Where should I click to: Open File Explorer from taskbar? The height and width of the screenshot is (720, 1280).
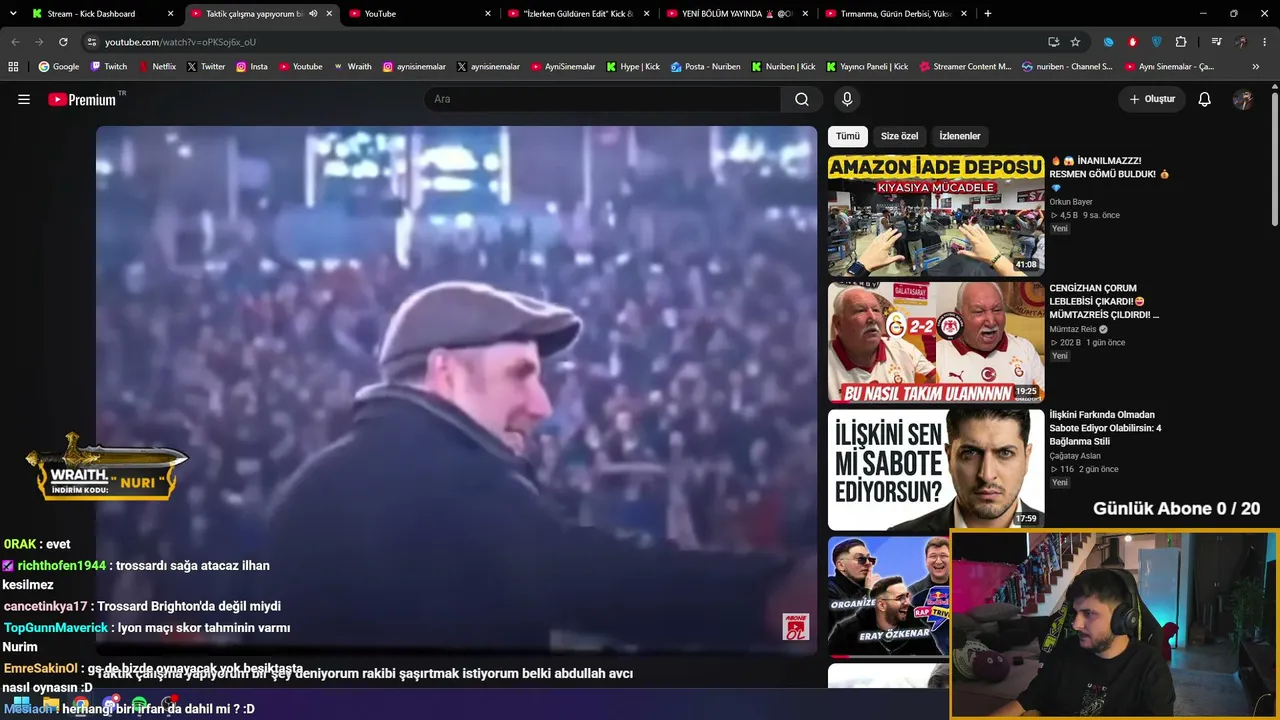tap(51, 704)
